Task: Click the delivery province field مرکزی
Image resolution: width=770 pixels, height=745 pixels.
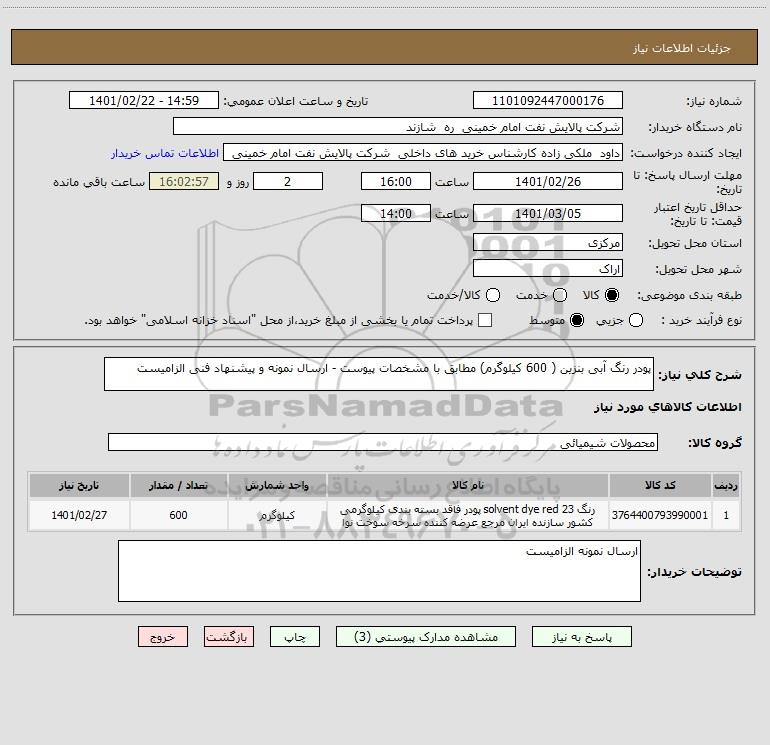Action: coord(548,242)
